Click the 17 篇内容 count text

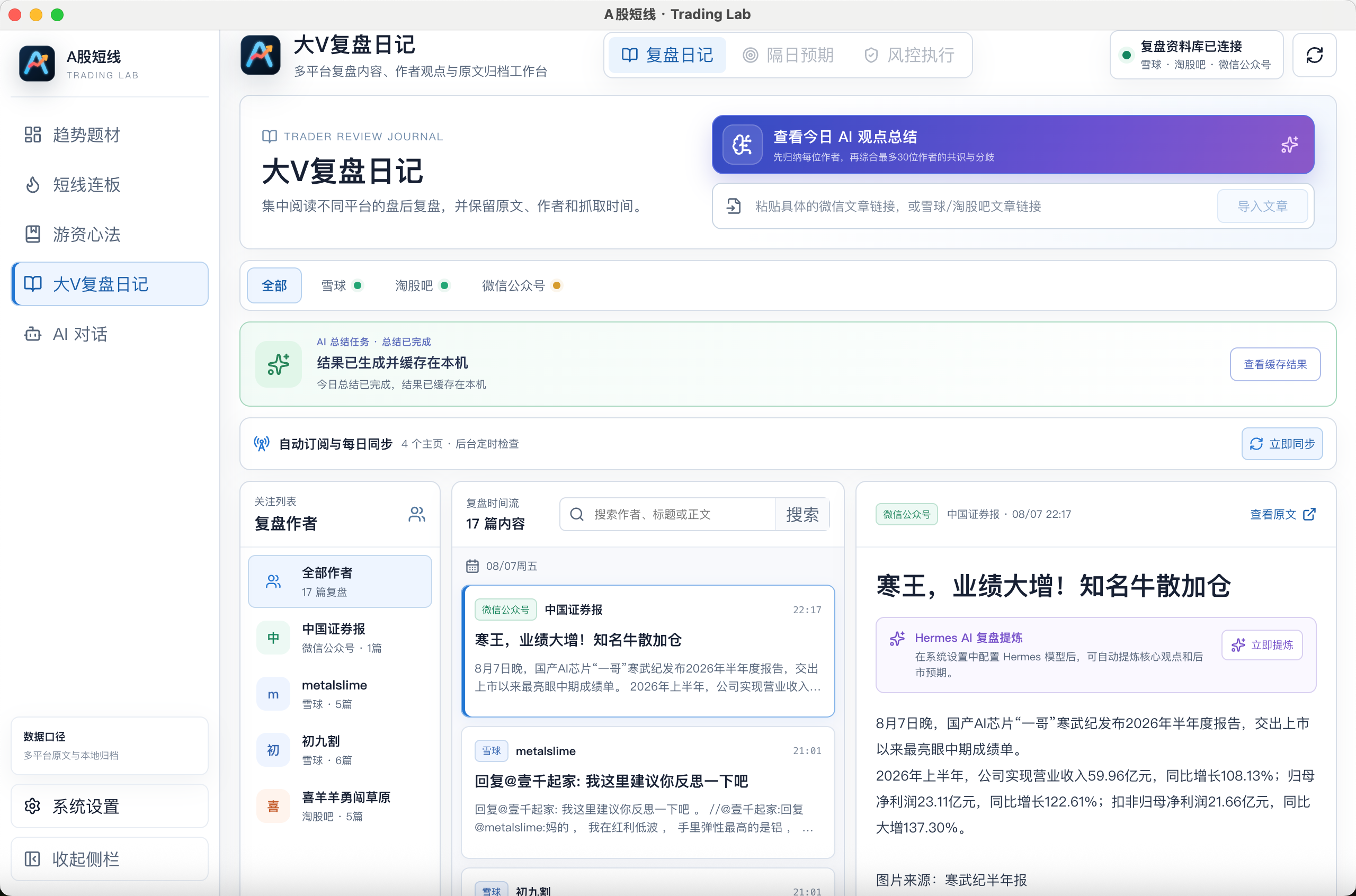click(495, 523)
